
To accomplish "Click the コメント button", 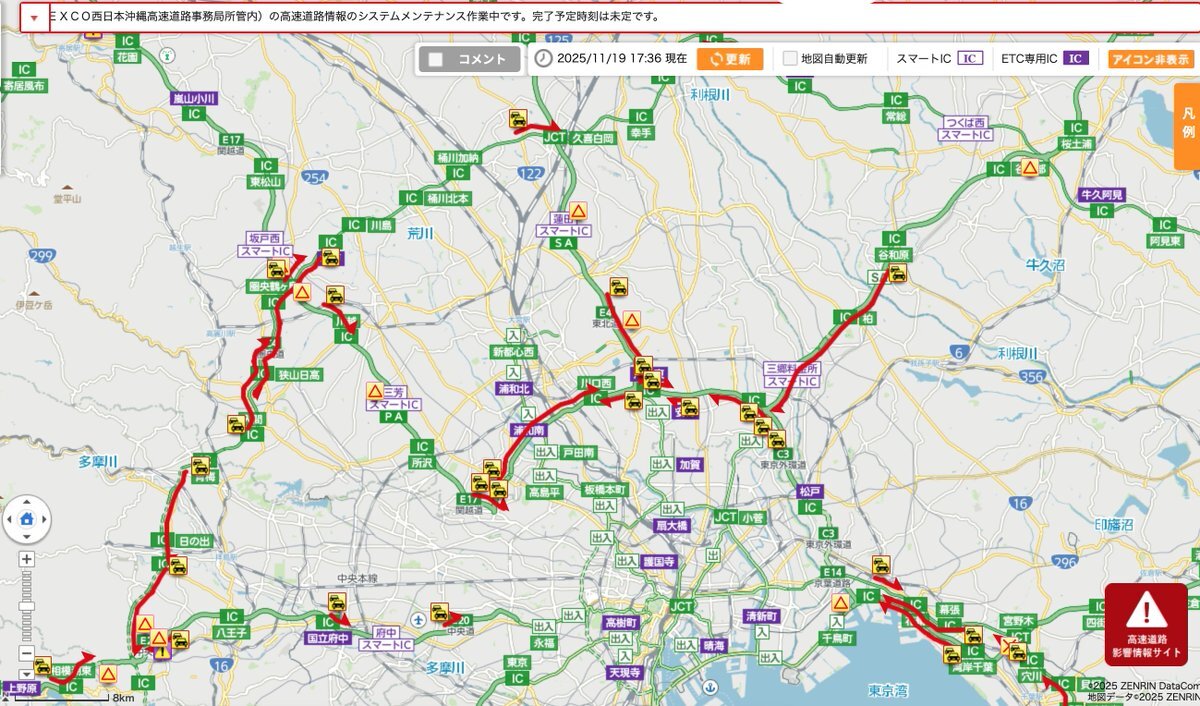I will pyautogui.click(x=469, y=59).
